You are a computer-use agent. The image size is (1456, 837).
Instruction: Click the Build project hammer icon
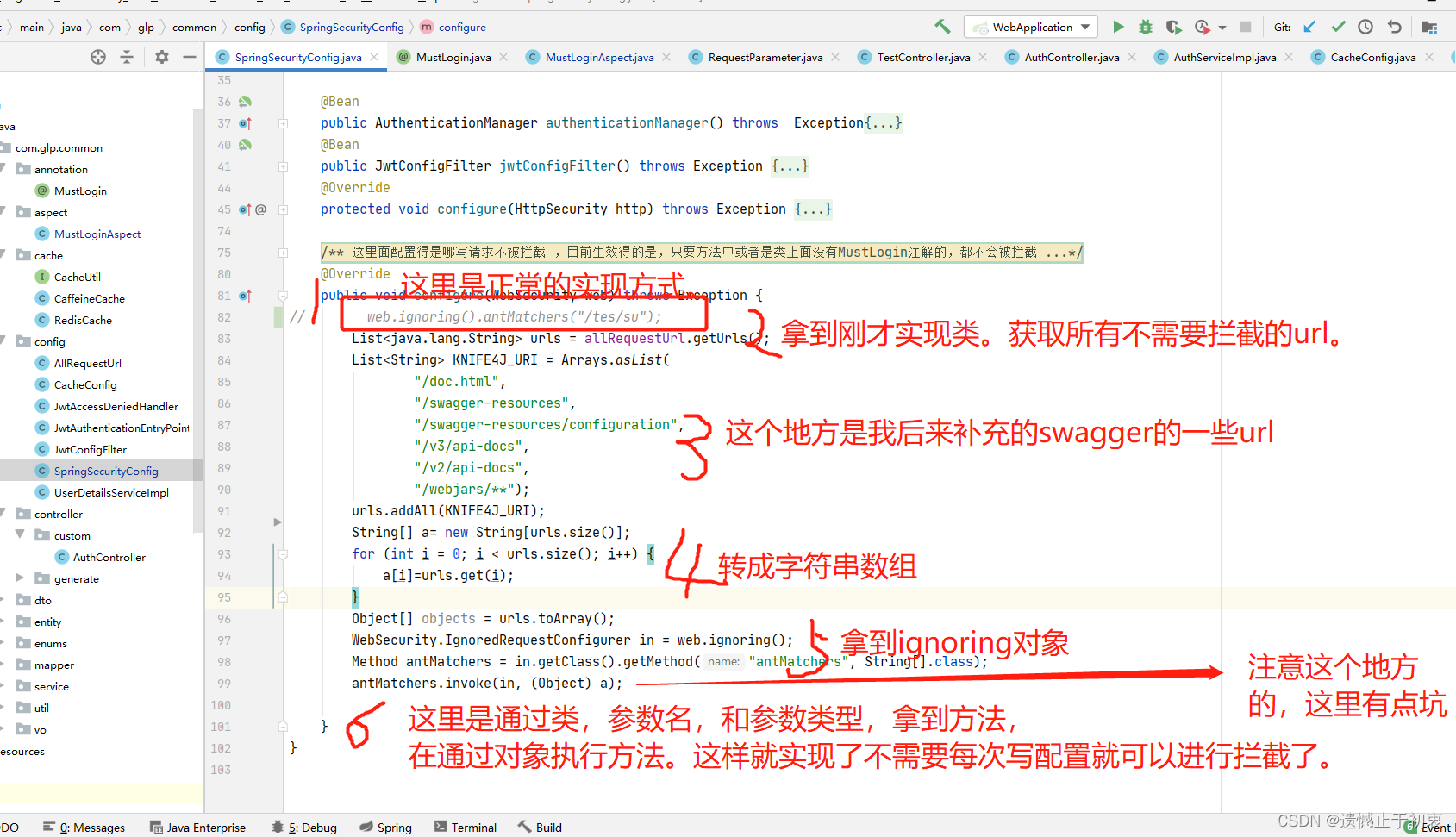pyautogui.click(x=942, y=27)
